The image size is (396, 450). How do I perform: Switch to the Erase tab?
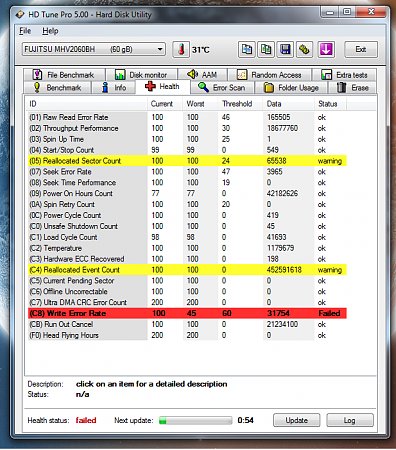click(x=353, y=88)
